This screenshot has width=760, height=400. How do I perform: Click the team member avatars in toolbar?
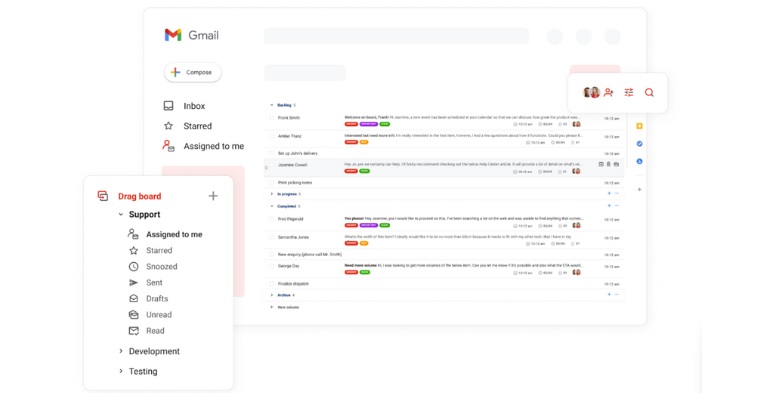tap(591, 92)
